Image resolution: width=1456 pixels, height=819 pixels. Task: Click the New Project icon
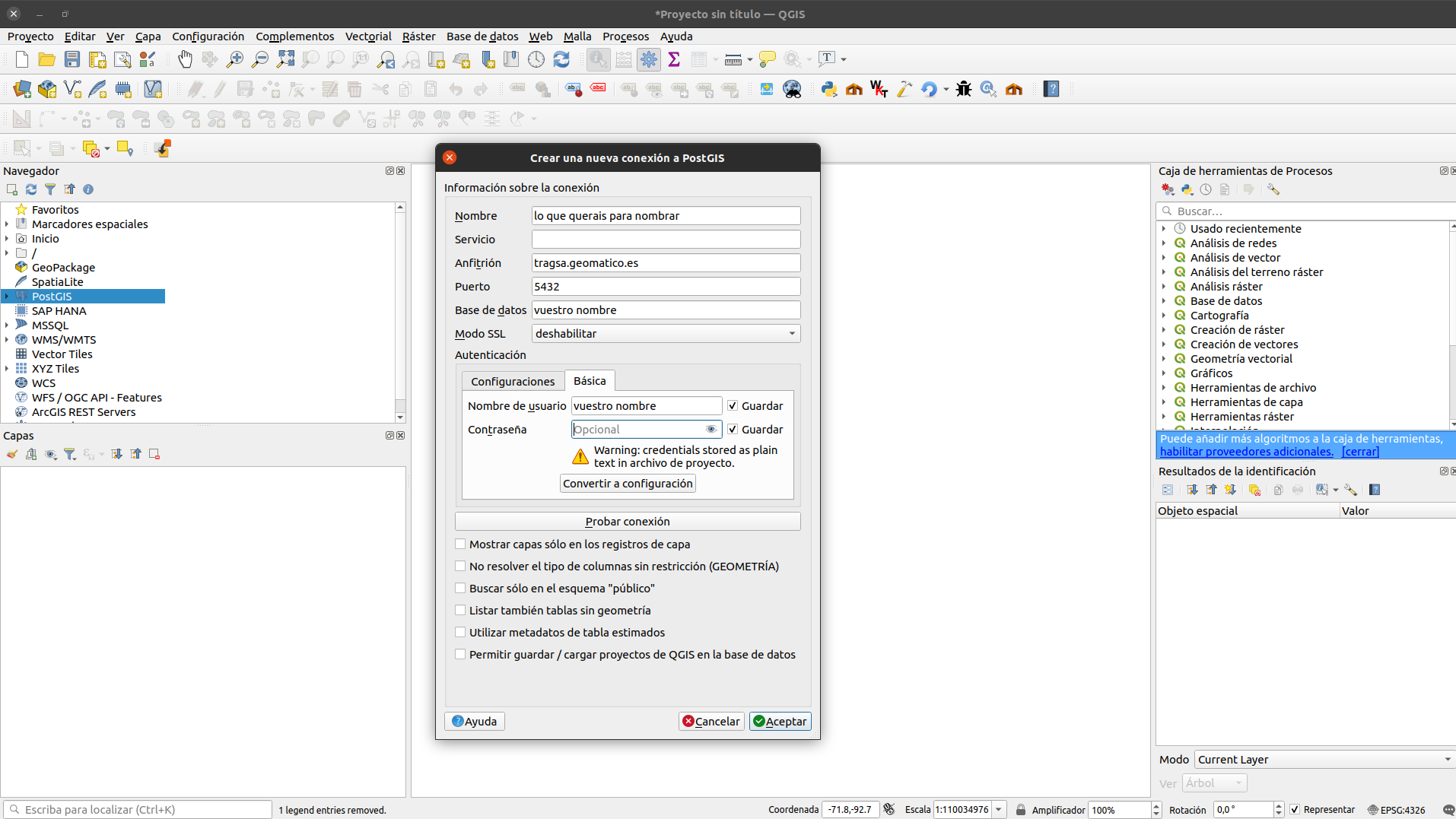click(22, 59)
